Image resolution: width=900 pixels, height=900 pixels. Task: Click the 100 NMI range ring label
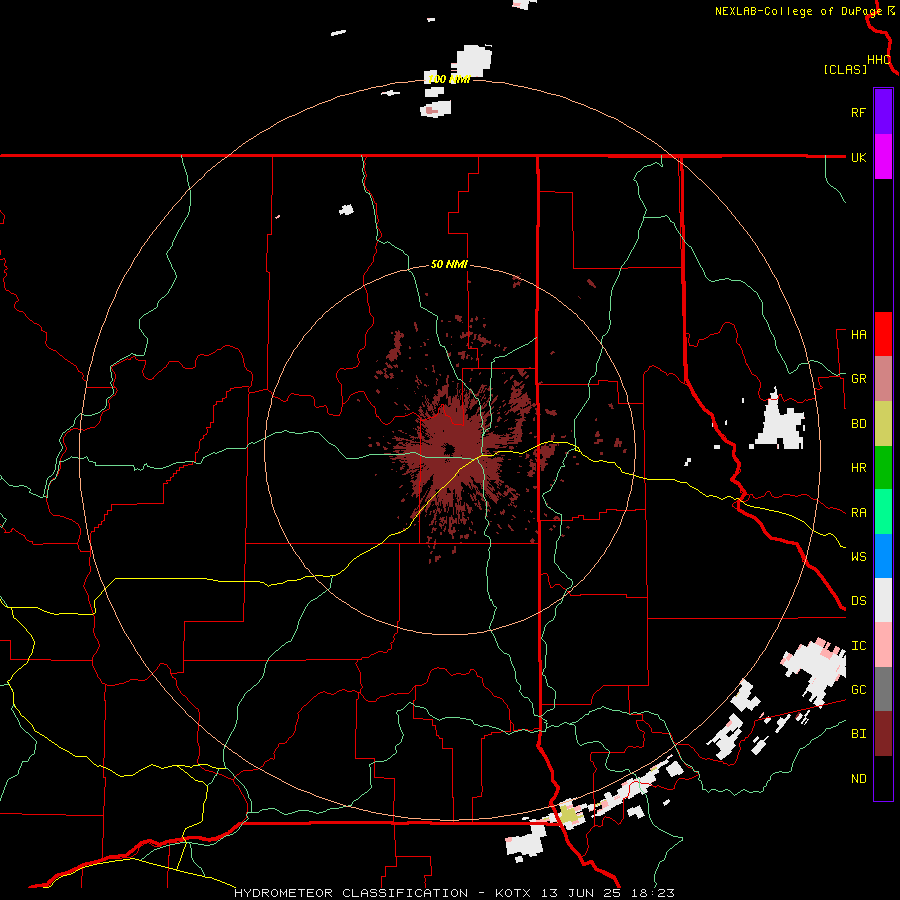coord(449,79)
